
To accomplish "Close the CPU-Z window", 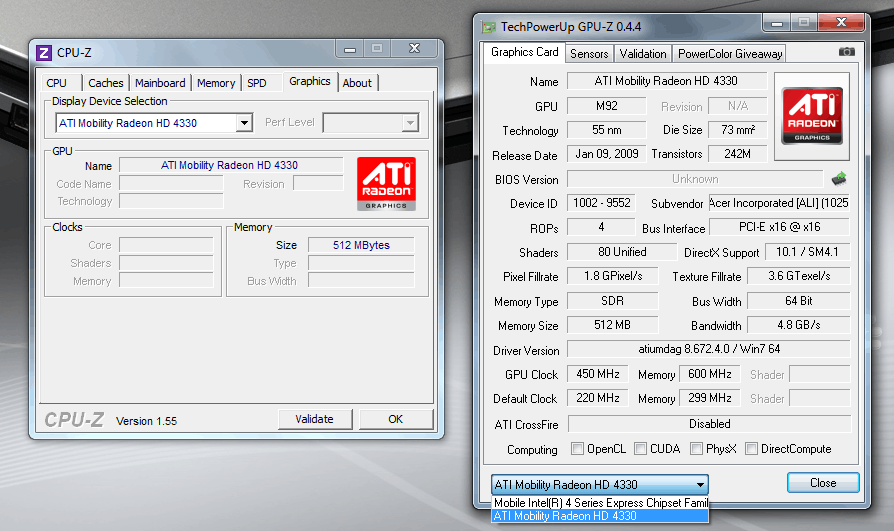I will (415, 49).
